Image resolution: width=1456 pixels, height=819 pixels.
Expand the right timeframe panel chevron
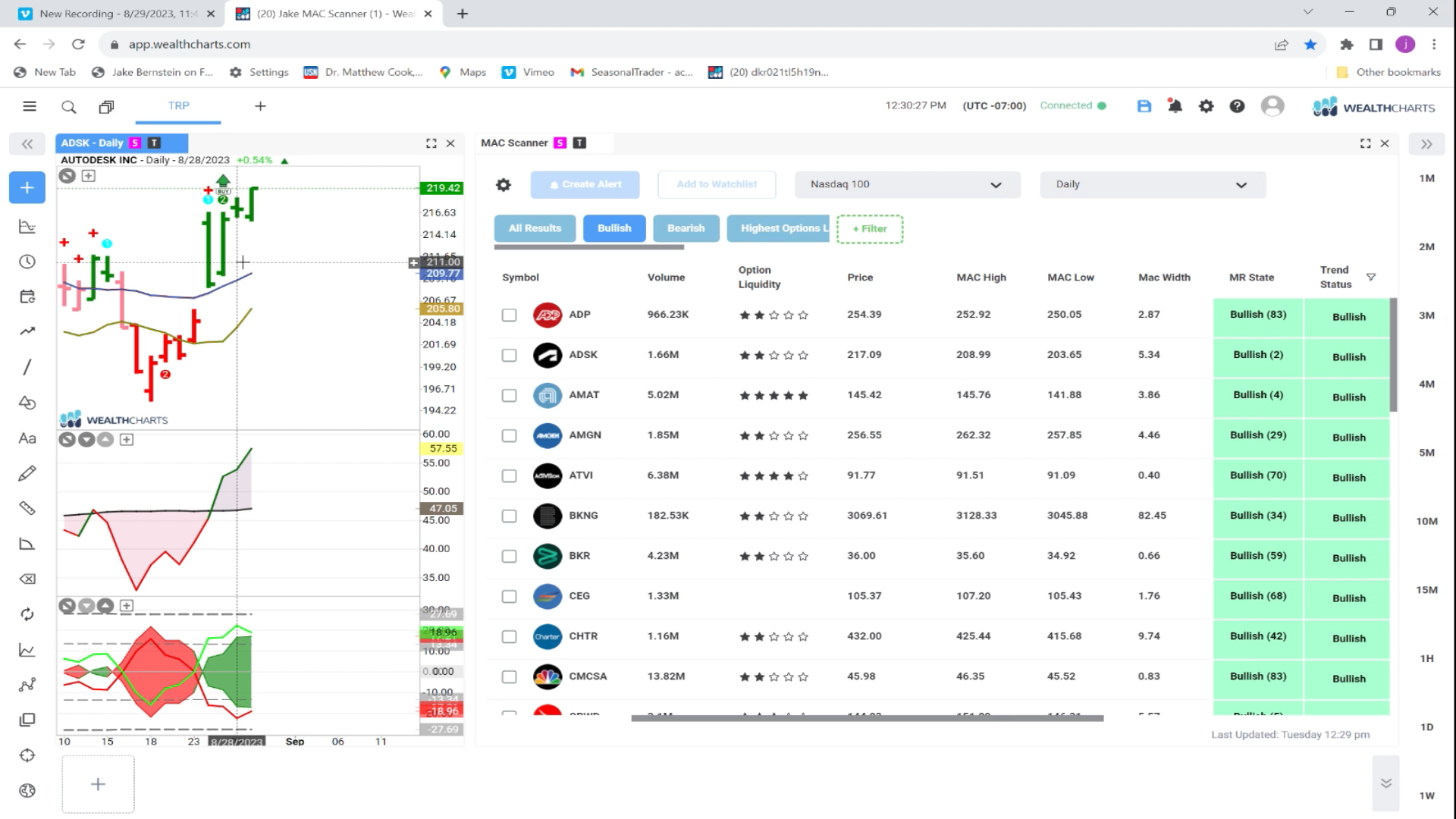pyautogui.click(x=1426, y=144)
